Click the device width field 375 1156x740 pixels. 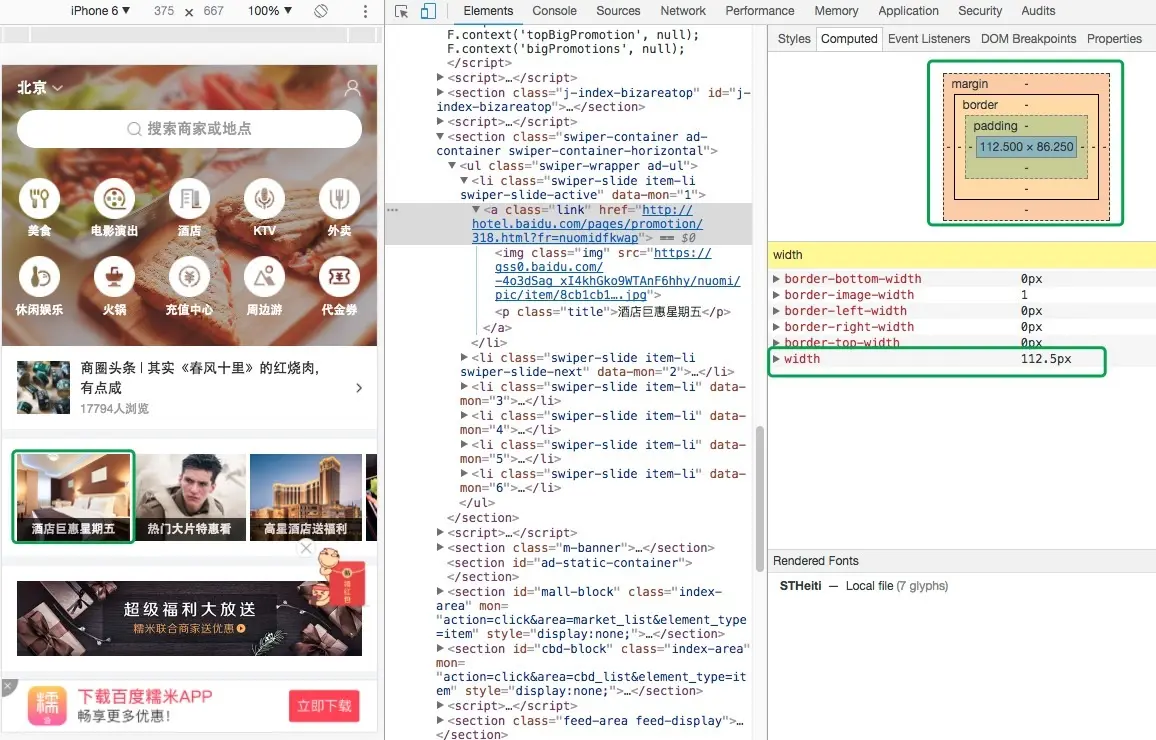tap(164, 10)
